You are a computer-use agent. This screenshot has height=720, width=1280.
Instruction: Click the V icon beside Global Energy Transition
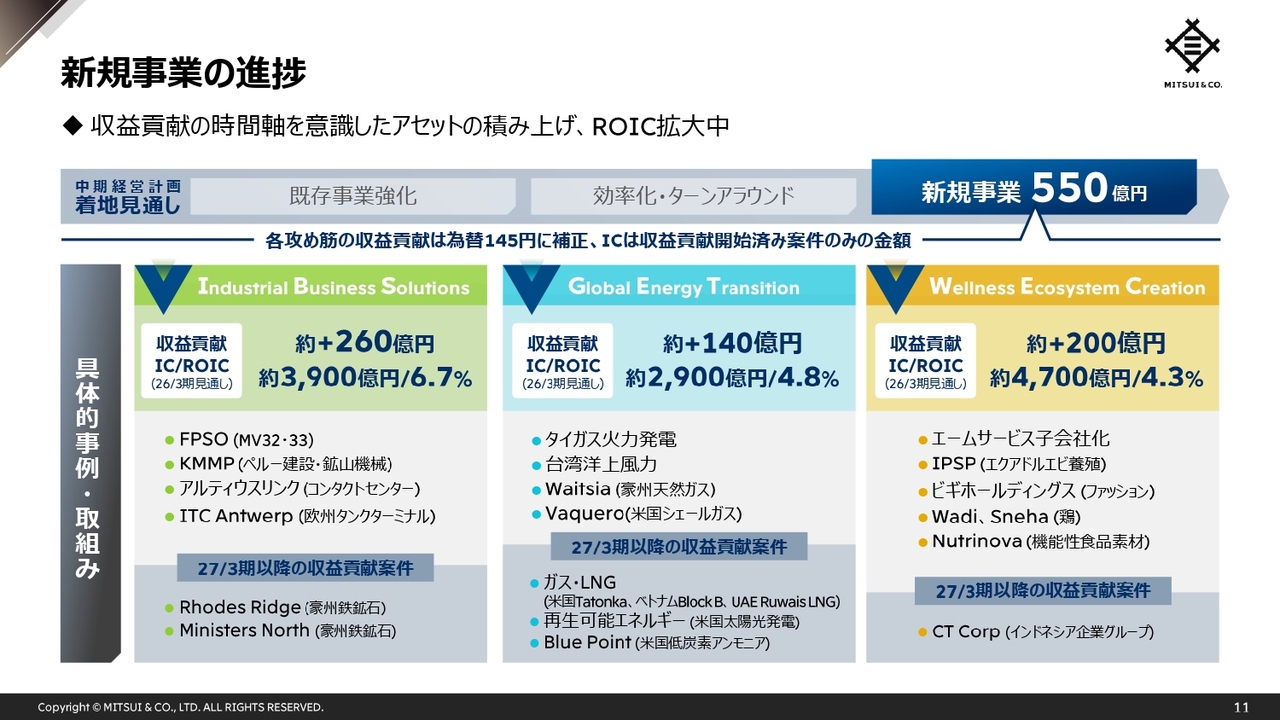tap(531, 285)
